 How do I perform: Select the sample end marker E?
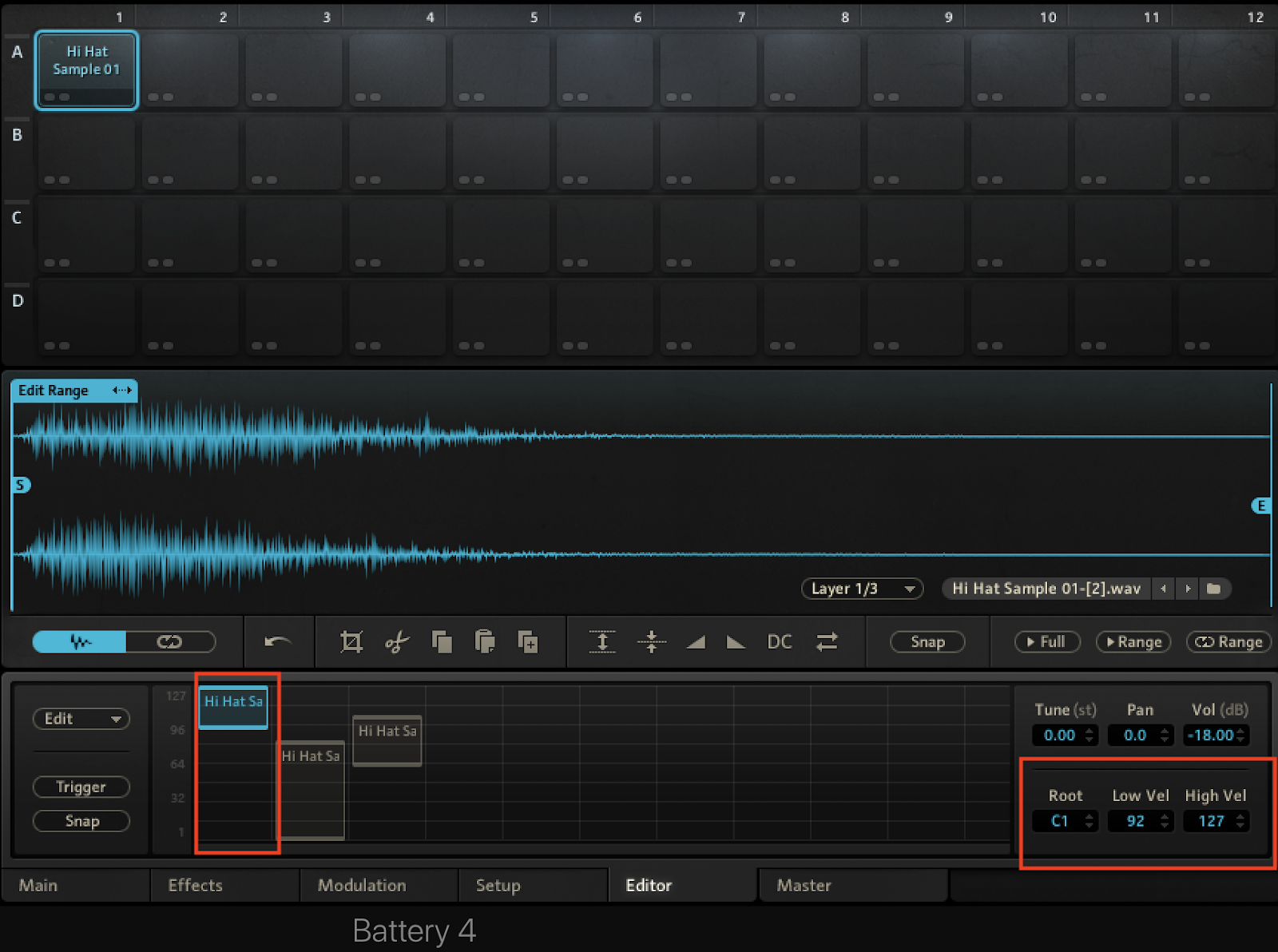pos(1261,506)
